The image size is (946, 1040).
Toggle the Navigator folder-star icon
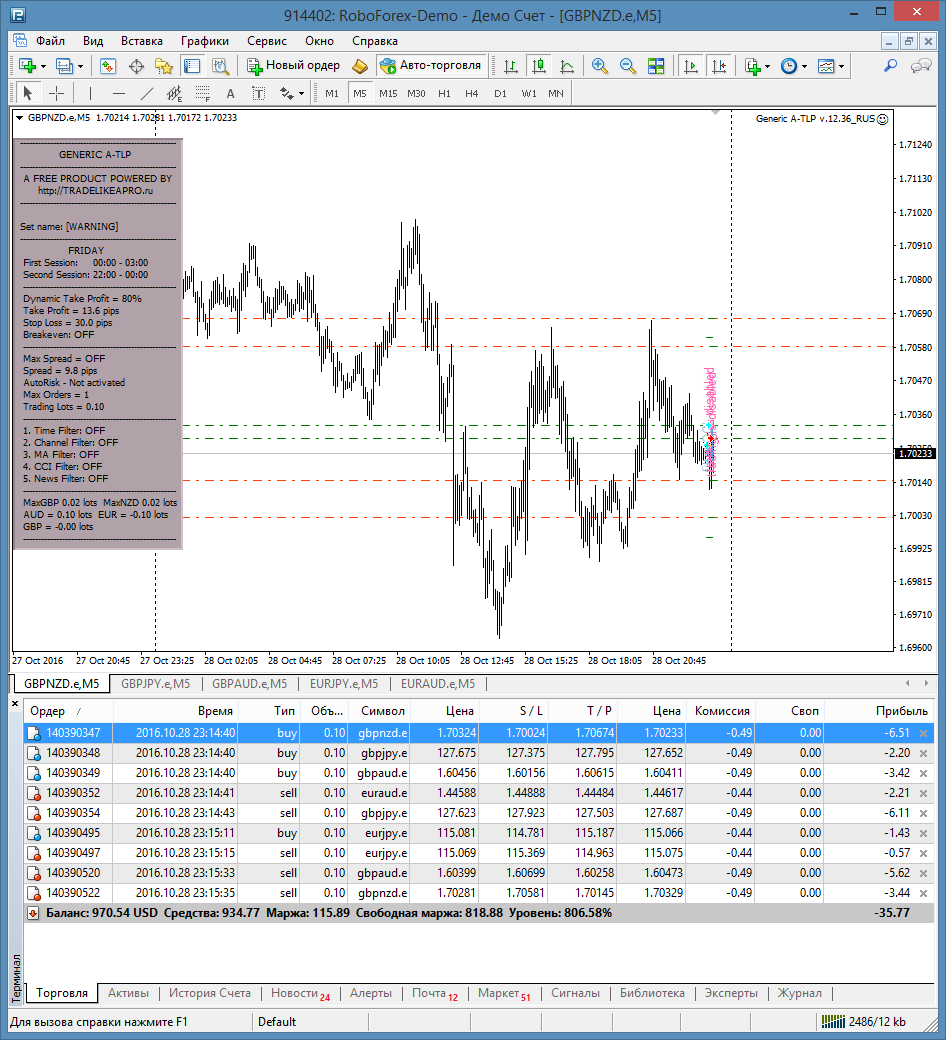click(x=164, y=66)
